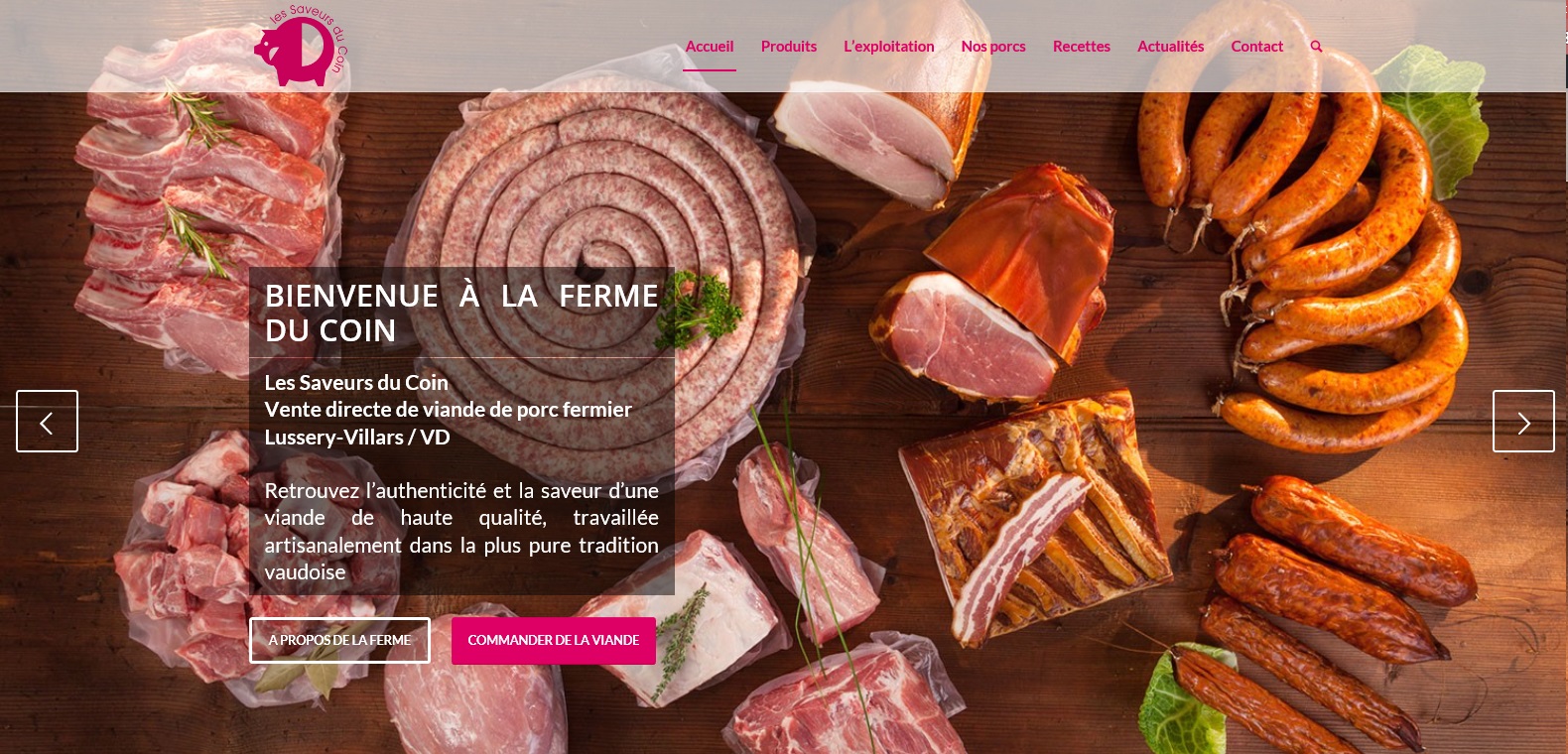Viewport: 1568px width, 754px height.
Task: Navigate to L'exploitation page
Action: click(889, 47)
